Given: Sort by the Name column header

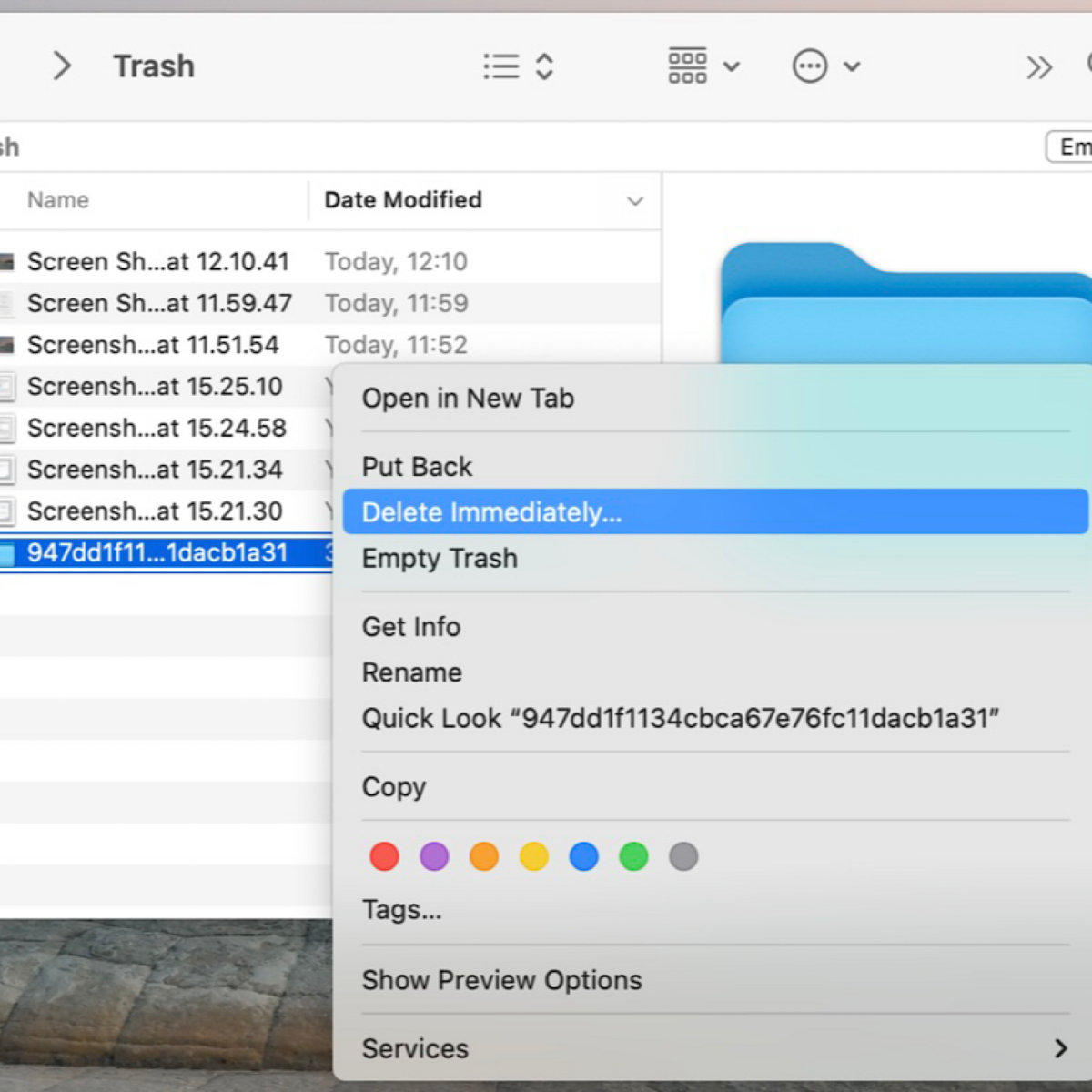Looking at the screenshot, I should tap(58, 200).
